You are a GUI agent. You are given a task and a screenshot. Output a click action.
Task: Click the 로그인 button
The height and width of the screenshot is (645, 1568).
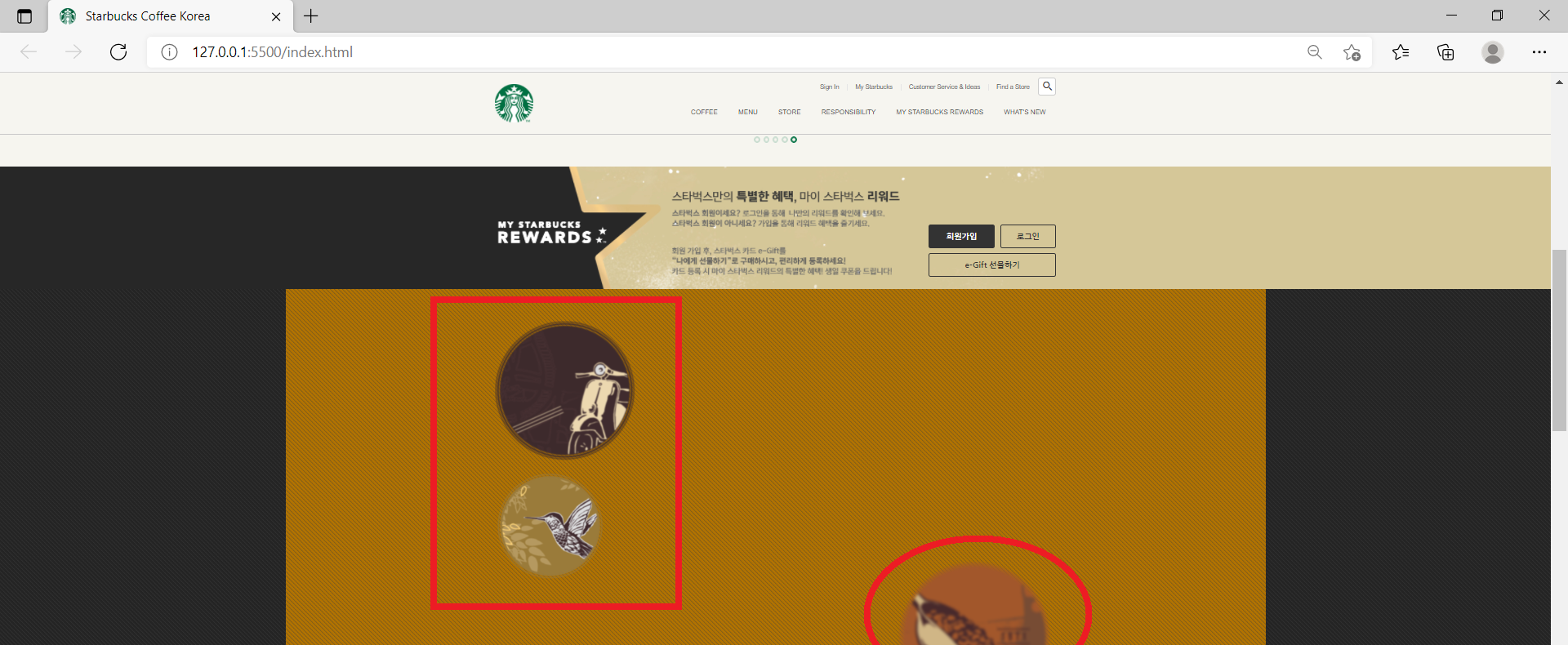tap(1028, 236)
